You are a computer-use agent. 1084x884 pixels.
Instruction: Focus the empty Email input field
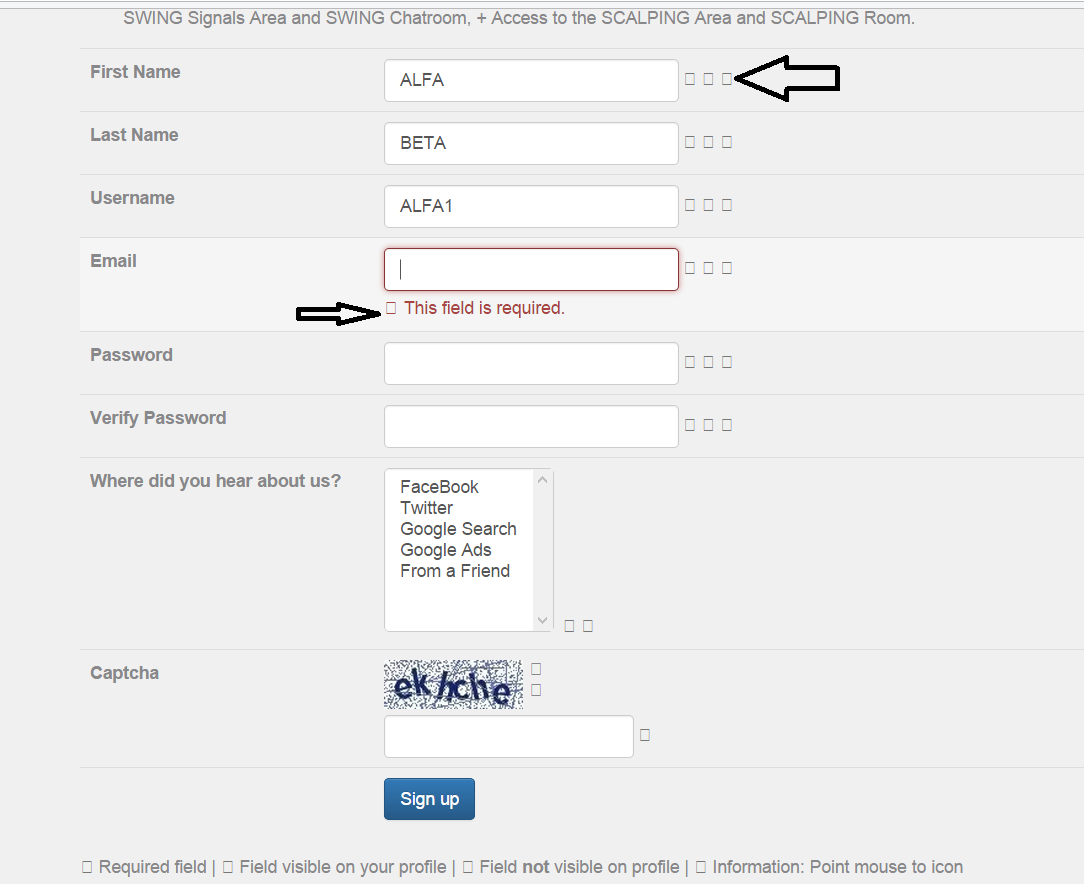[x=531, y=270]
